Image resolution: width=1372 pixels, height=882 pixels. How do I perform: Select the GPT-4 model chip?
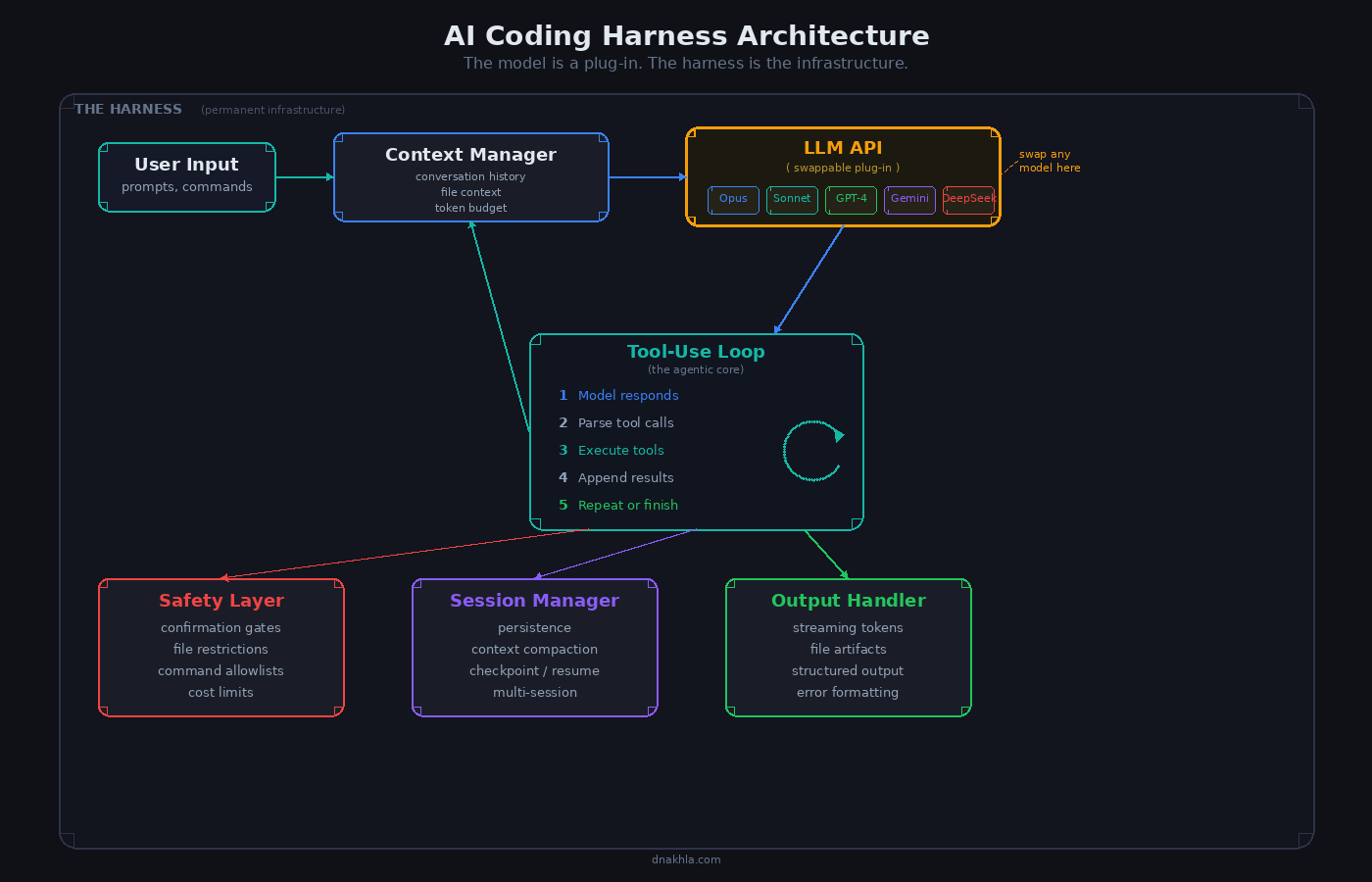tap(851, 200)
